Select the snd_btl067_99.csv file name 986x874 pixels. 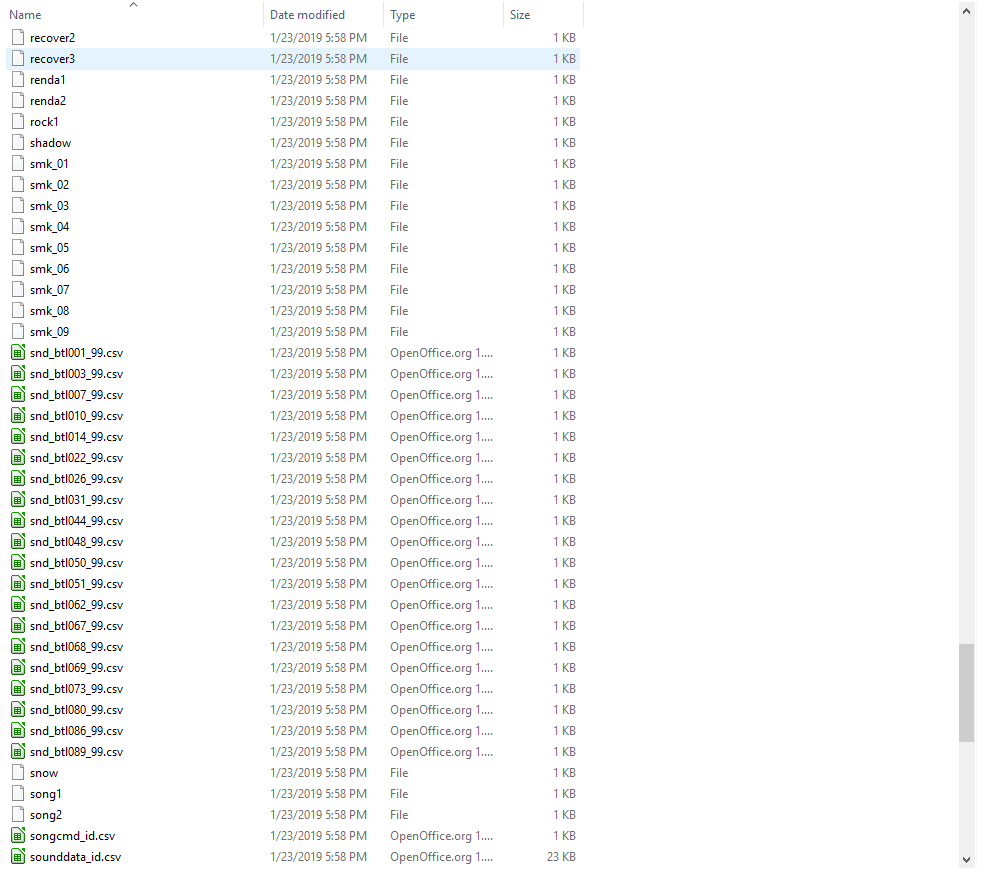[77, 626]
